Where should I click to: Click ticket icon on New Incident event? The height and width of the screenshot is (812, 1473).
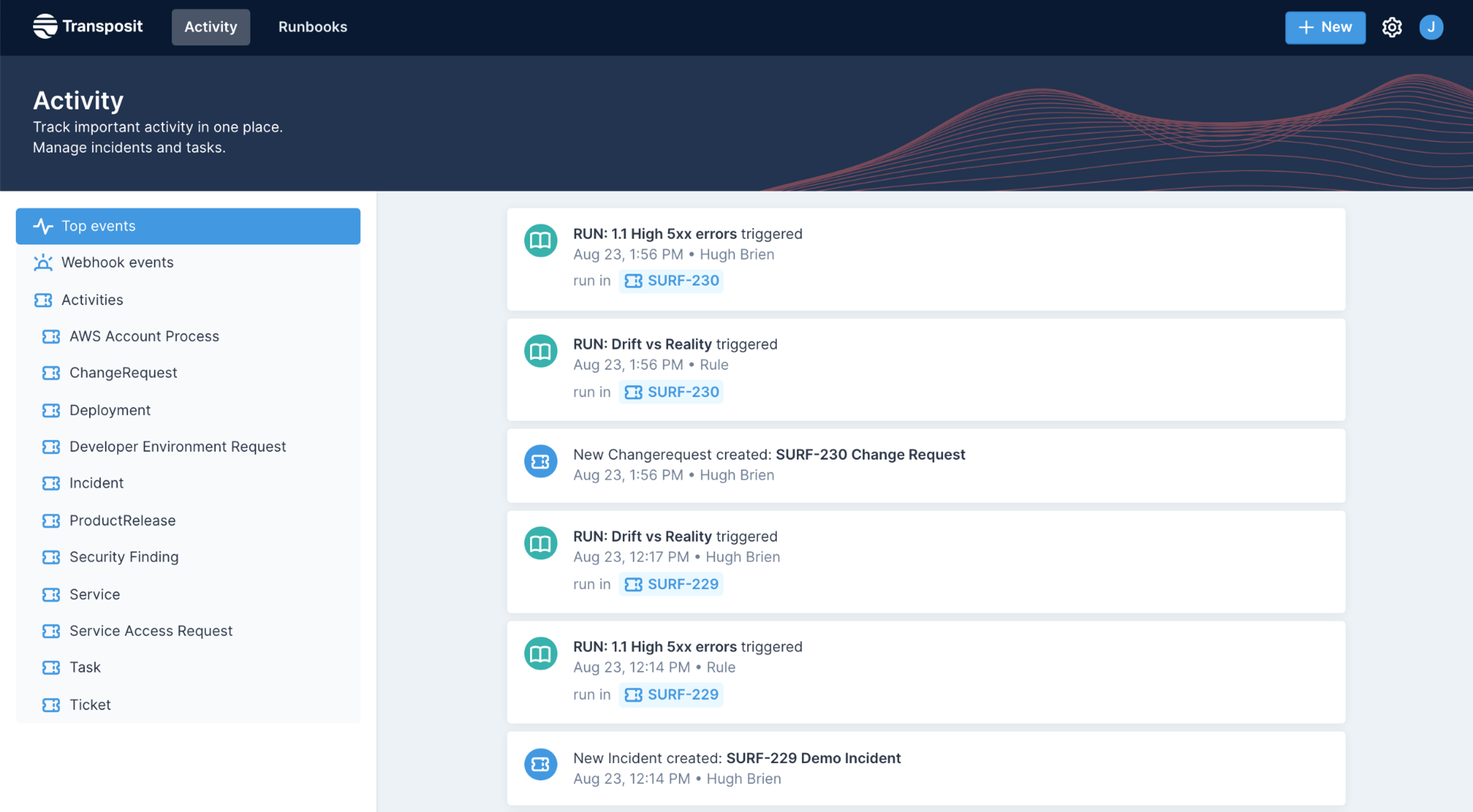click(x=540, y=765)
